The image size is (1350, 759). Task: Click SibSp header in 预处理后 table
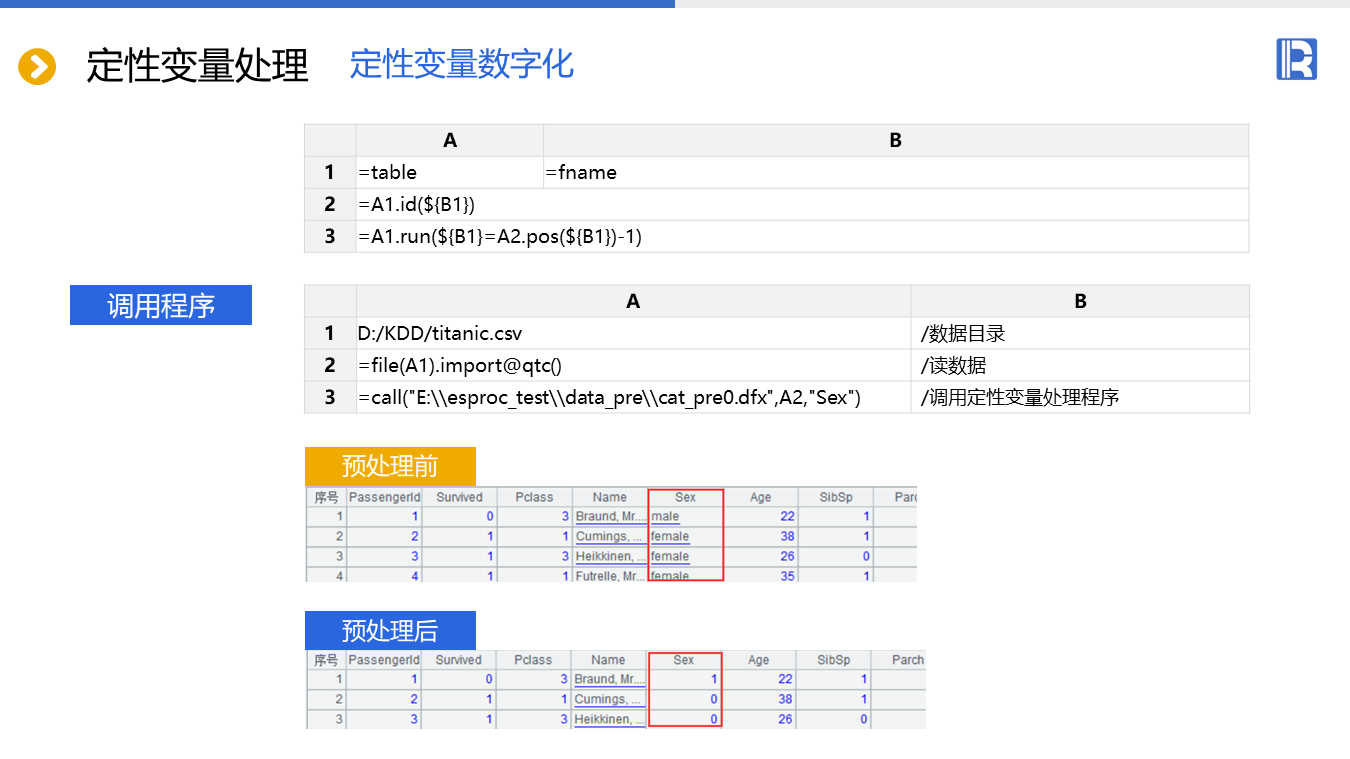(x=834, y=660)
